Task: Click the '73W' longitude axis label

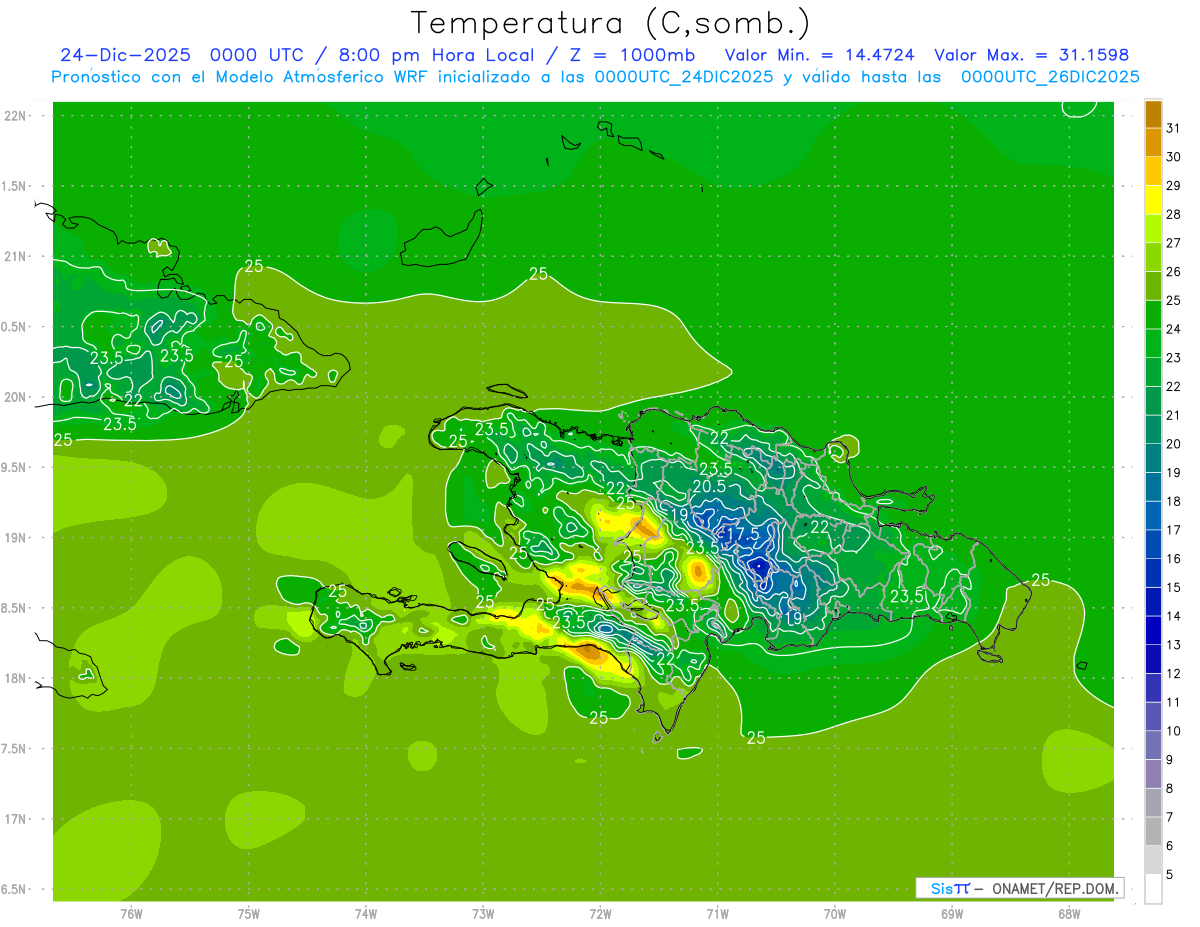Action: [483, 914]
